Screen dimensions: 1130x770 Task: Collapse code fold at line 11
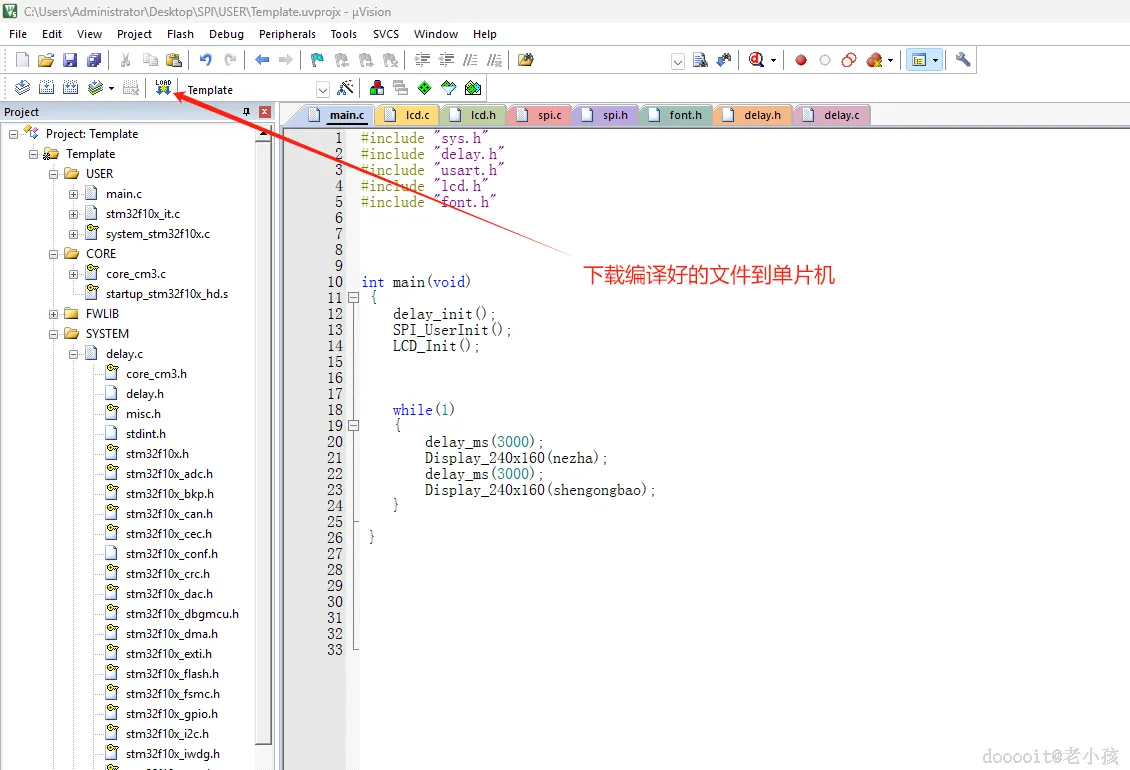tap(353, 297)
